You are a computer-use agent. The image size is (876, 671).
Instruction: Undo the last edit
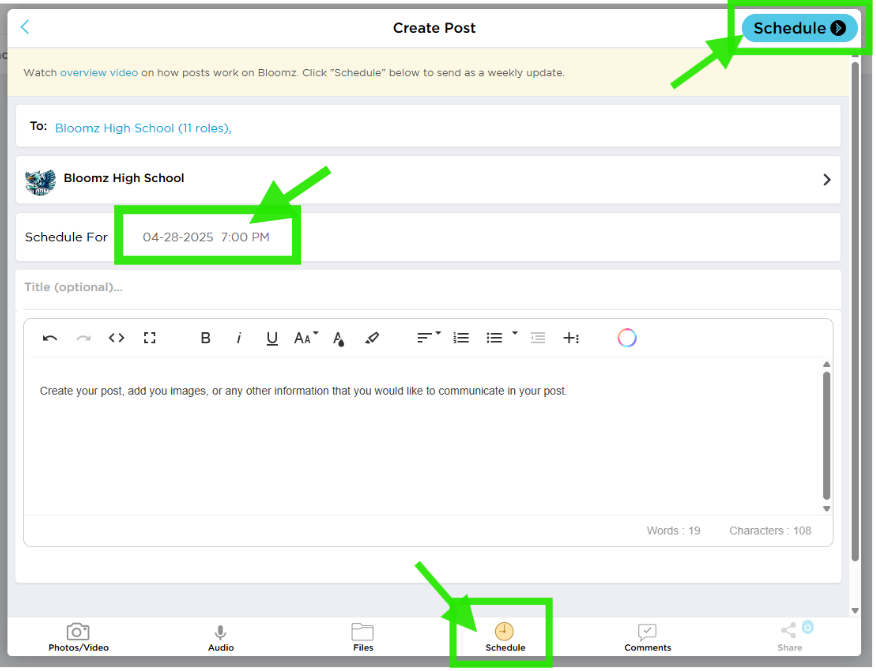[50, 338]
